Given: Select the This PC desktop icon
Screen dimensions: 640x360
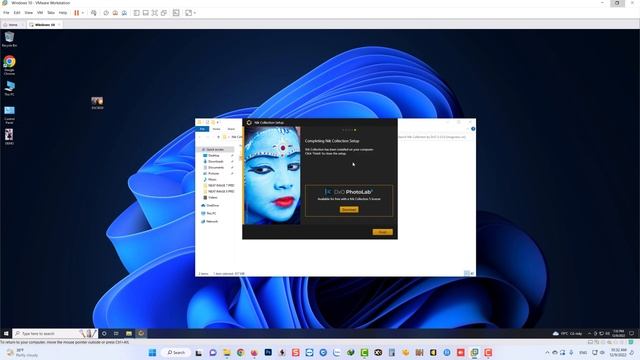Looking at the screenshot, I should [9, 88].
